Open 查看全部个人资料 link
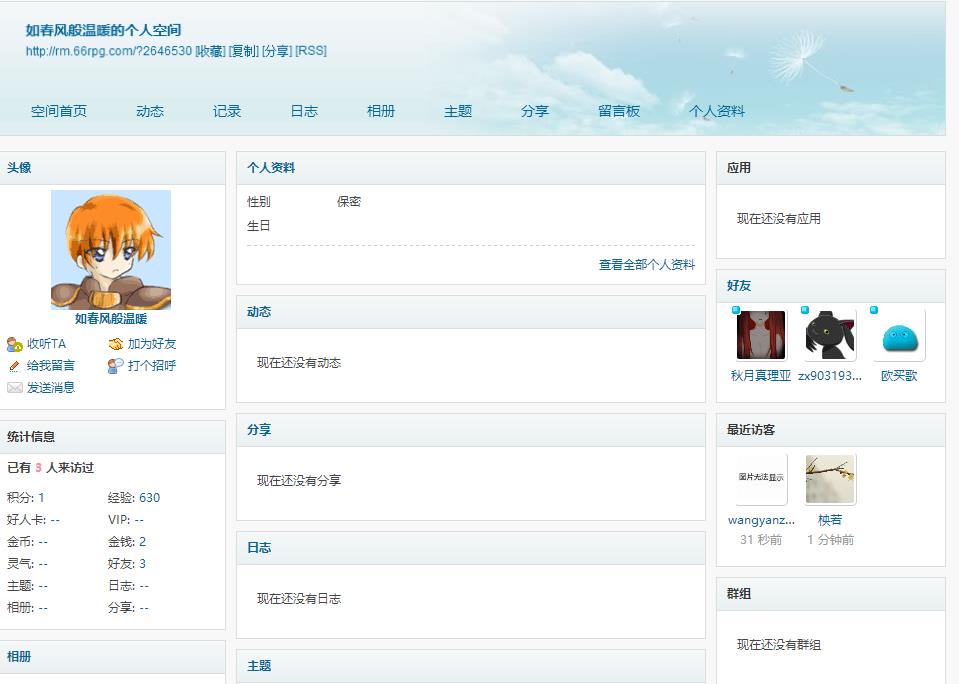The width and height of the screenshot is (959, 684). pyautogui.click(x=646, y=265)
